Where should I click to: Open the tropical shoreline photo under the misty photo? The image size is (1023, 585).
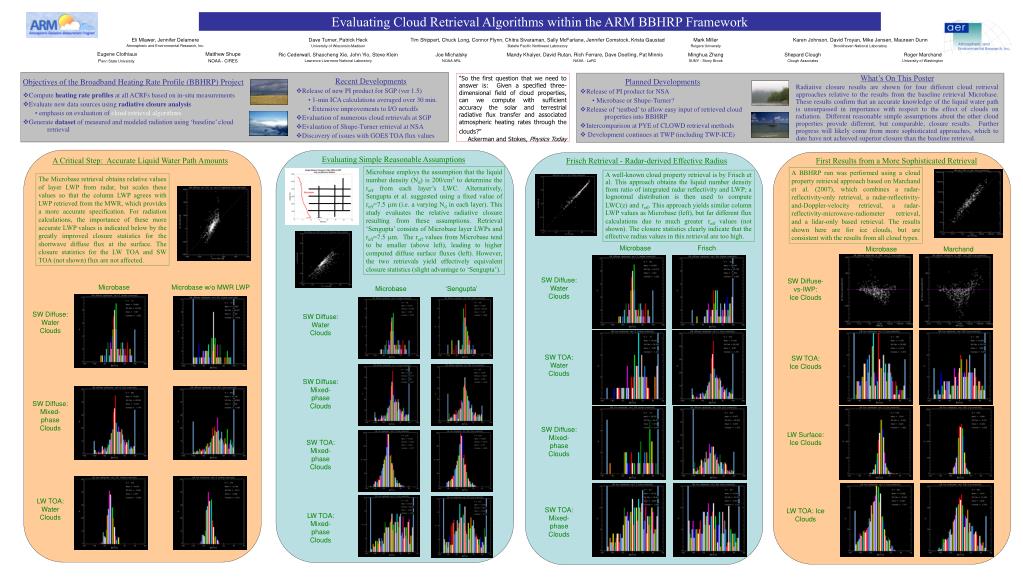click(770, 125)
